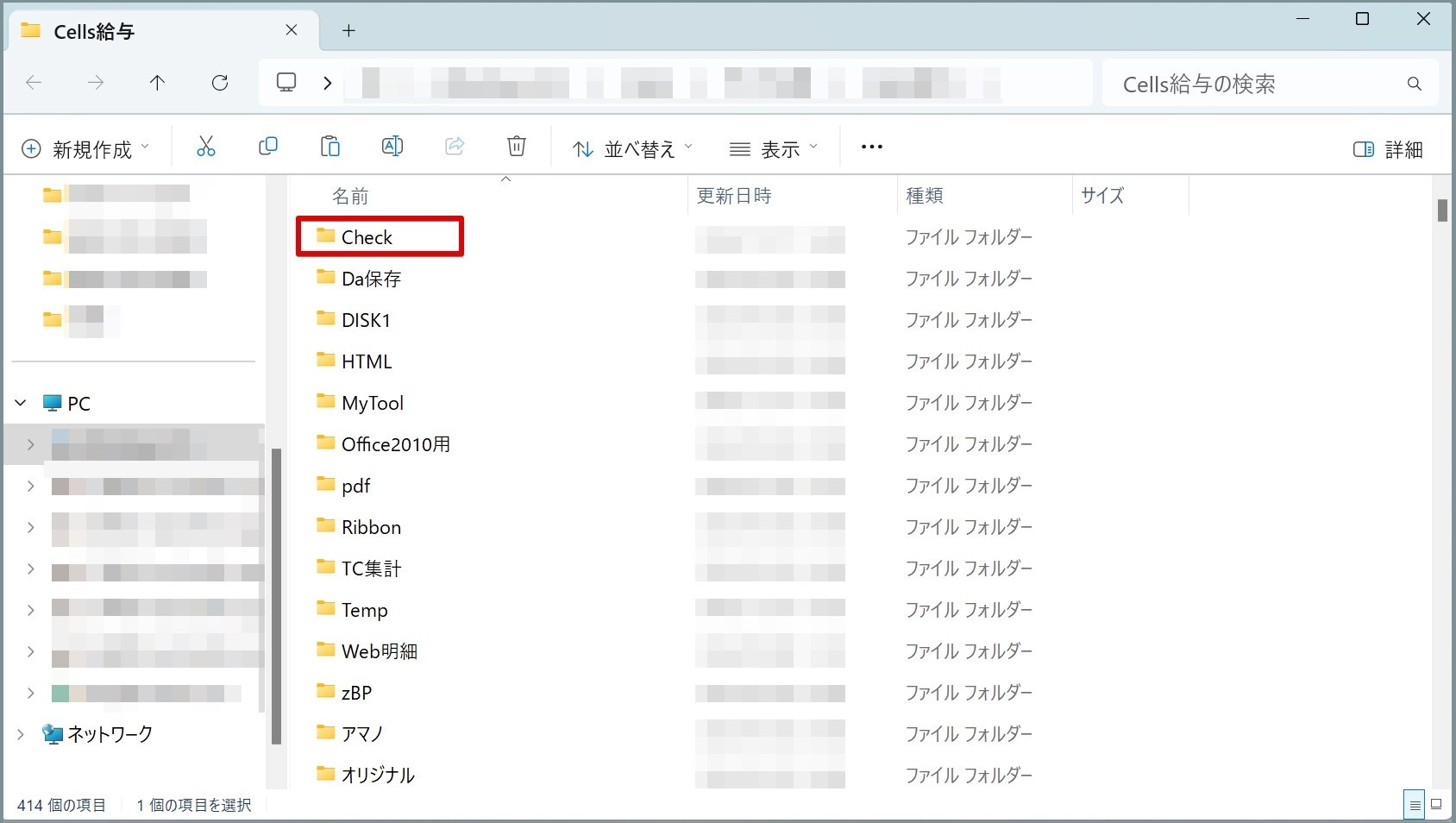The width and height of the screenshot is (1456, 823).
Task: Click the Rename icon in toolbar
Action: pos(392,147)
